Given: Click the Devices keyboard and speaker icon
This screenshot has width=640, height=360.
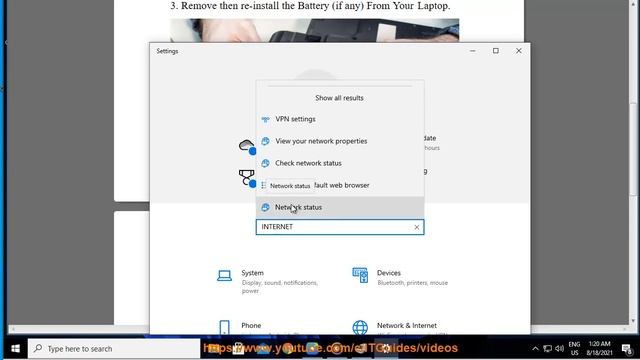Looking at the screenshot, I should point(360,276).
